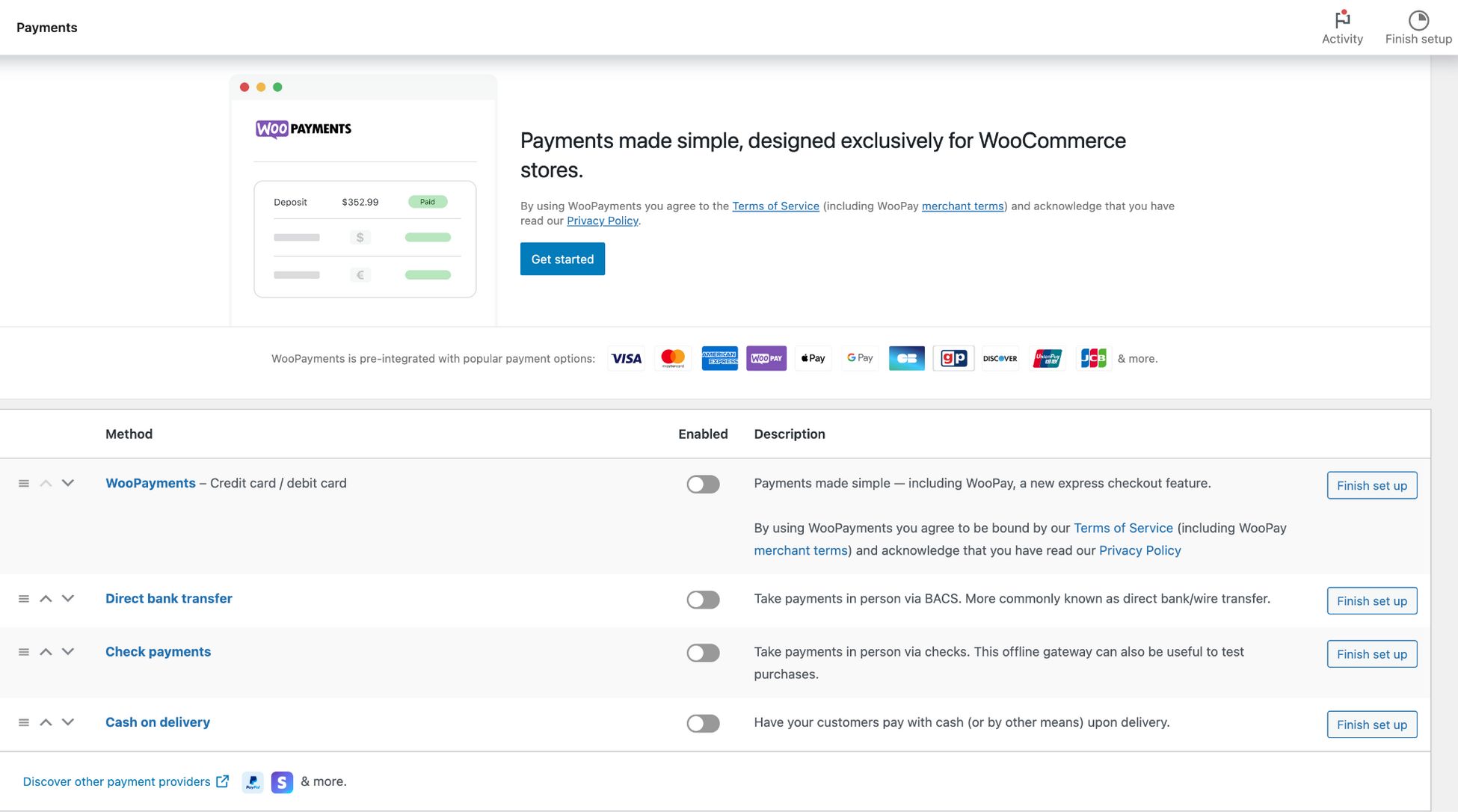The width and height of the screenshot is (1458, 812).
Task: Grab the drag handle for Direct bank transfer
Action: pos(24,599)
